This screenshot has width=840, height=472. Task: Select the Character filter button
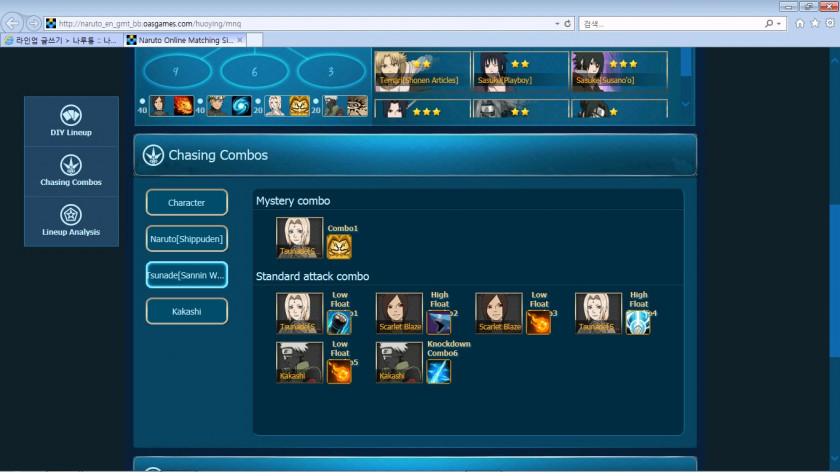coord(187,203)
